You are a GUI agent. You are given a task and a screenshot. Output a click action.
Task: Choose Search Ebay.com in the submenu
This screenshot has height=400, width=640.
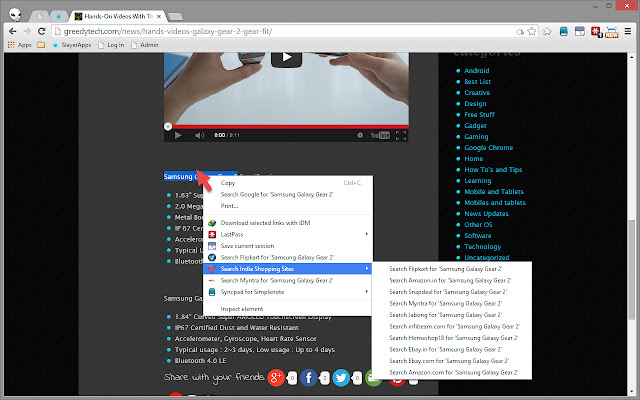click(452, 361)
